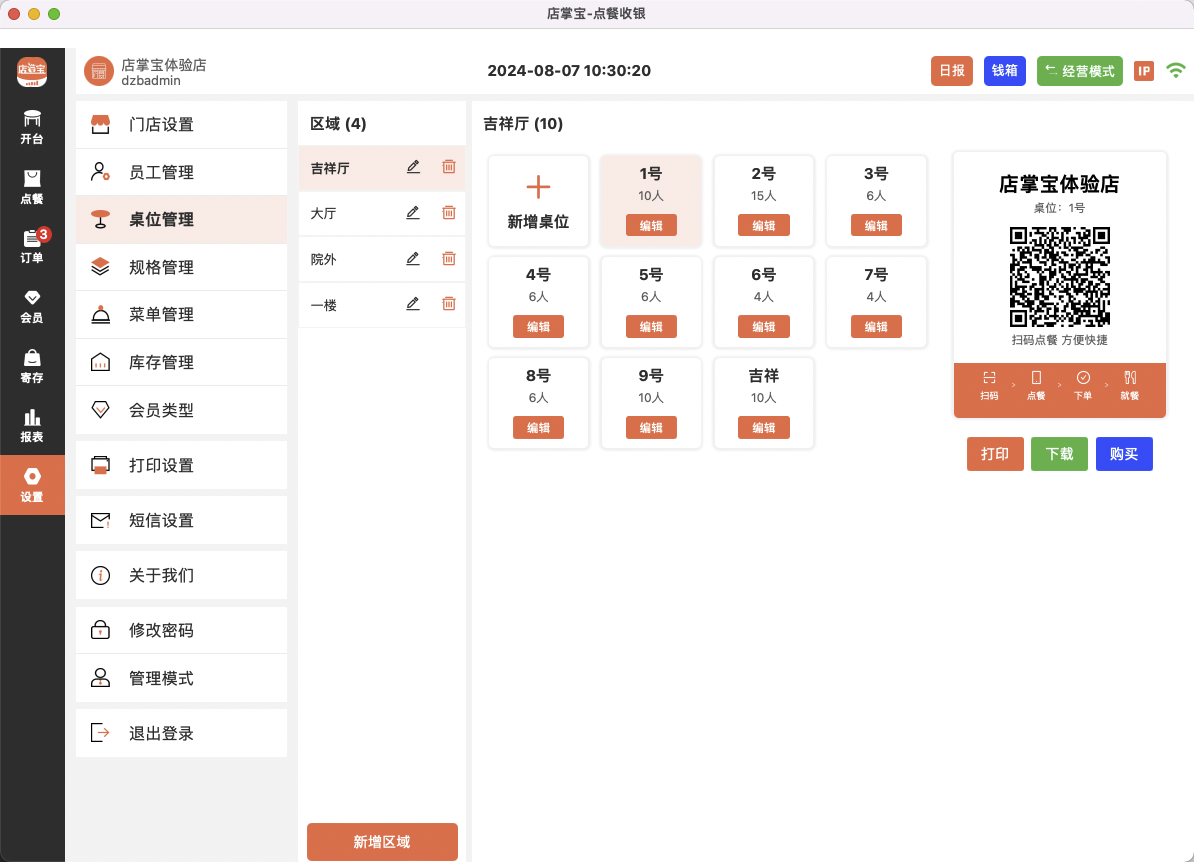Image resolution: width=1194 pixels, height=862 pixels.
Task: Switch to 经营模式 button
Action: click(1080, 71)
